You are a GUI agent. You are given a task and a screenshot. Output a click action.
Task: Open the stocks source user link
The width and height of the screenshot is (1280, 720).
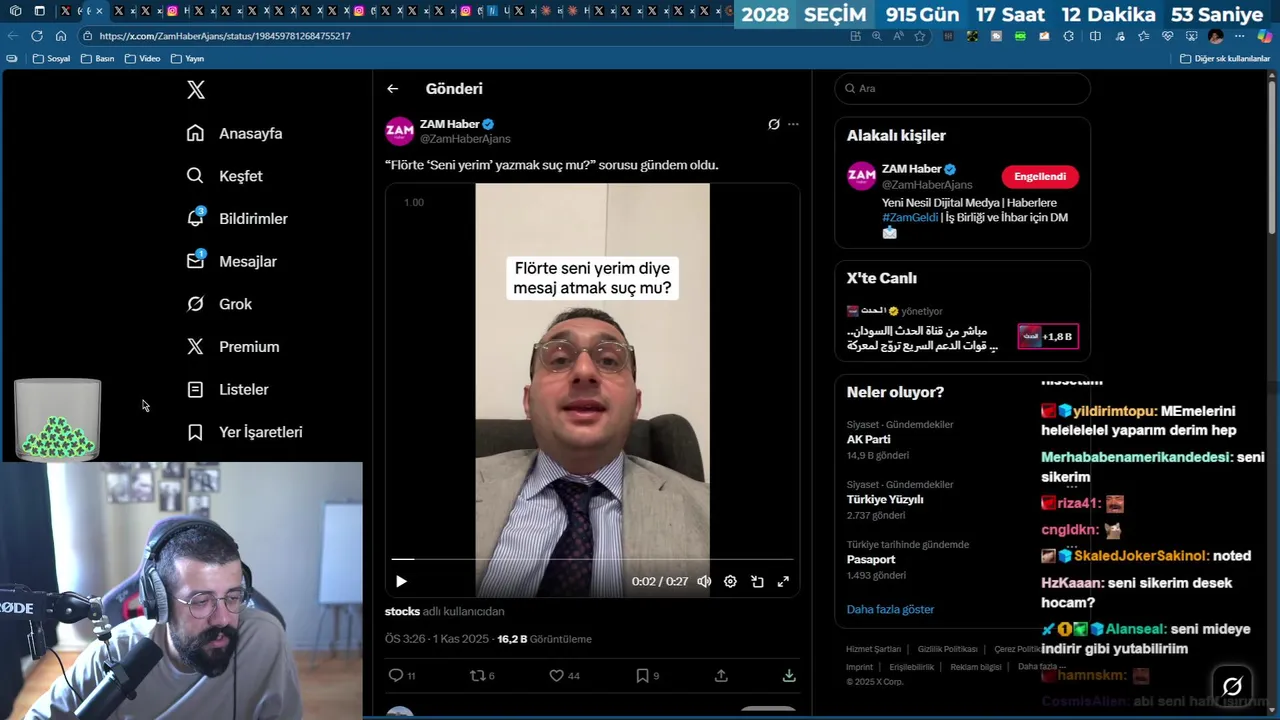[402, 611]
